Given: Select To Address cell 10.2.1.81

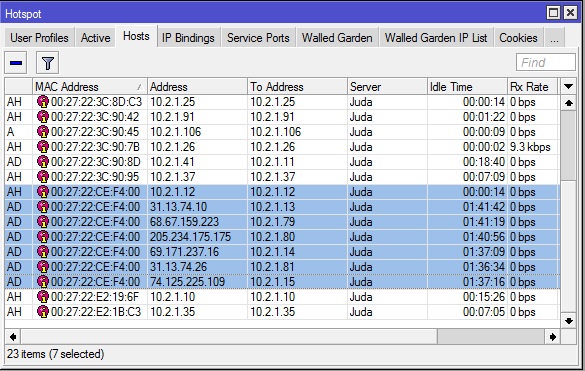Looking at the screenshot, I should click(x=272, y=267).
